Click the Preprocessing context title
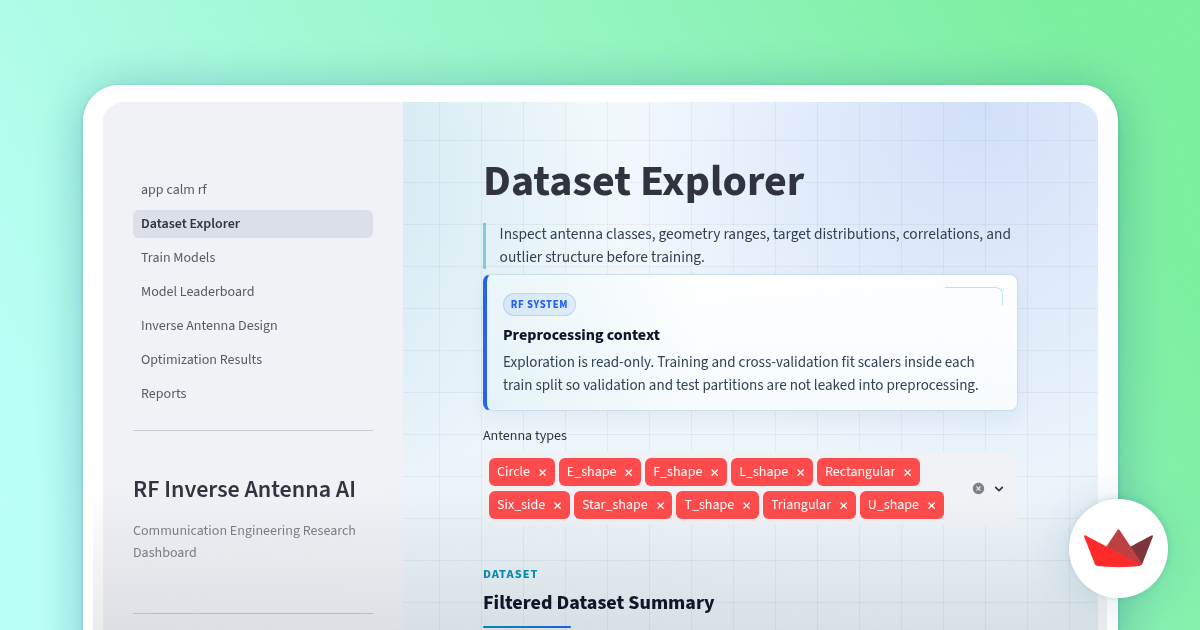This screenshot has width=1200, height=630. pos(581,335)
